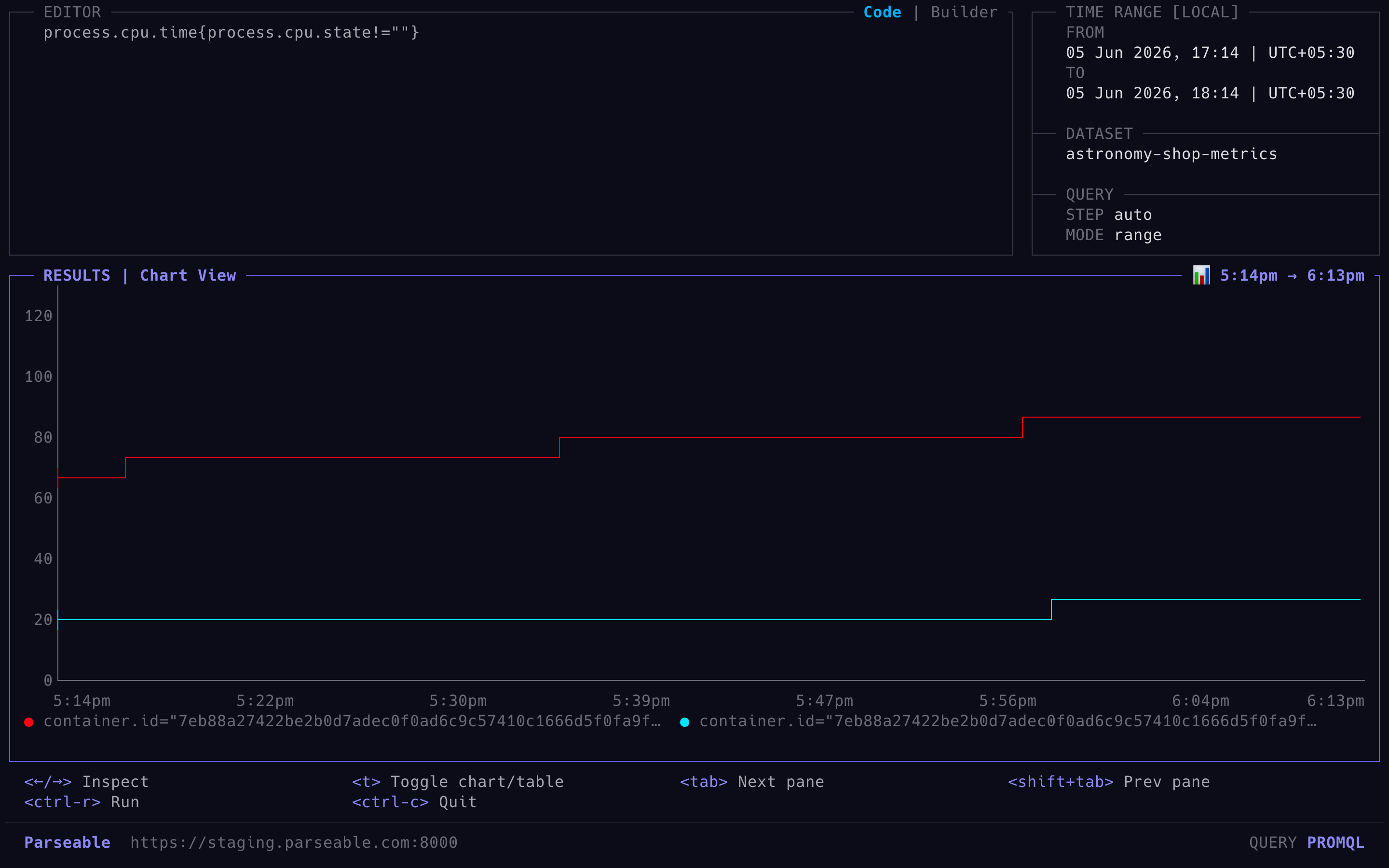Screen dimensions: 1389x868
Task: Click the red legend dot
Action: point(29,721)
